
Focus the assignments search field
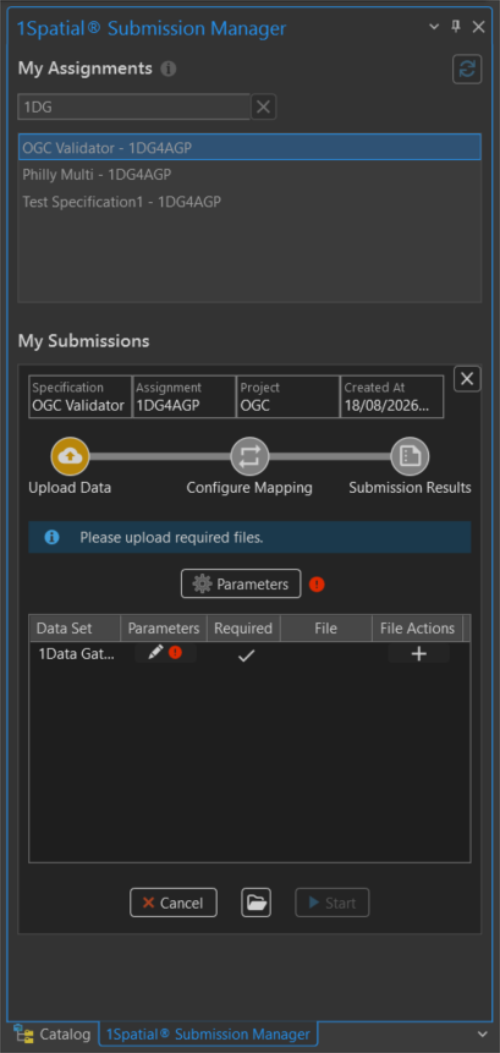134,107
